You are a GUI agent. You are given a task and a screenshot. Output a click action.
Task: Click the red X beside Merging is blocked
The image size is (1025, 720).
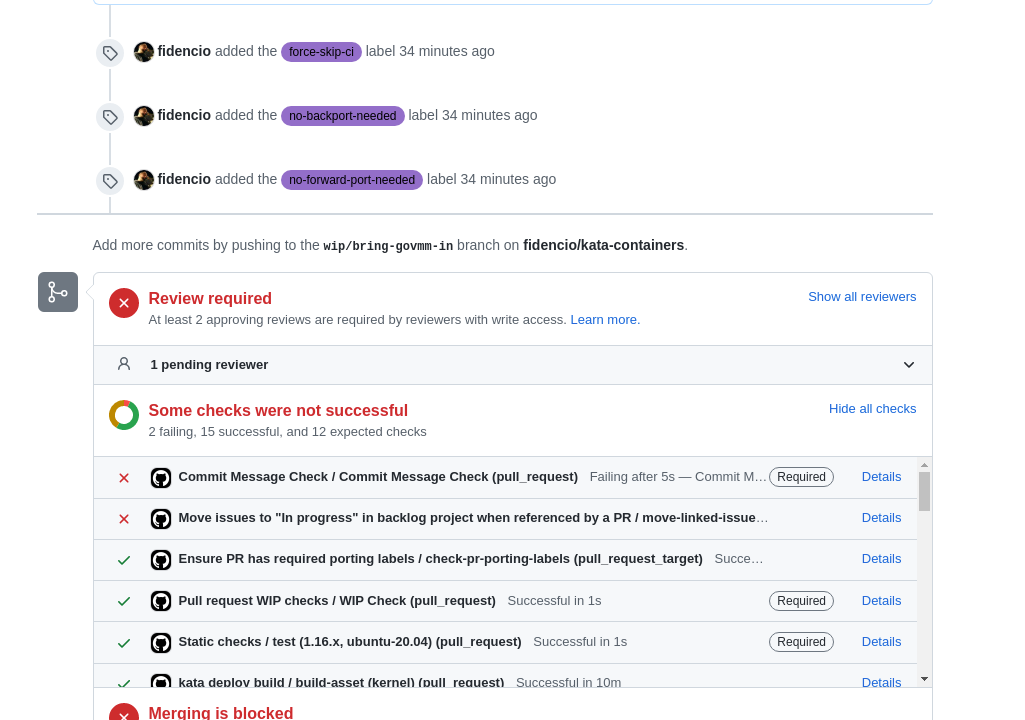(123, 712)
